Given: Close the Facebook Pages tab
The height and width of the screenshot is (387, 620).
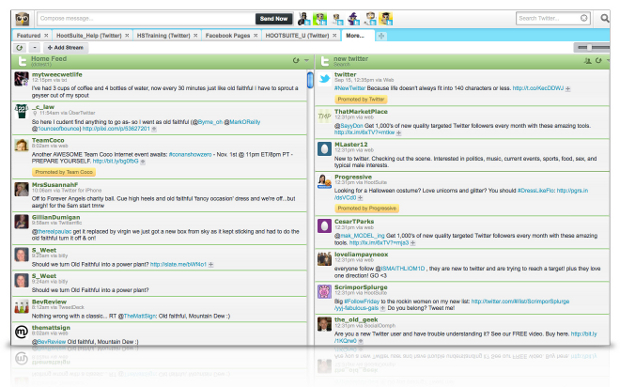Looking at the screenshot, I should 255,36.
